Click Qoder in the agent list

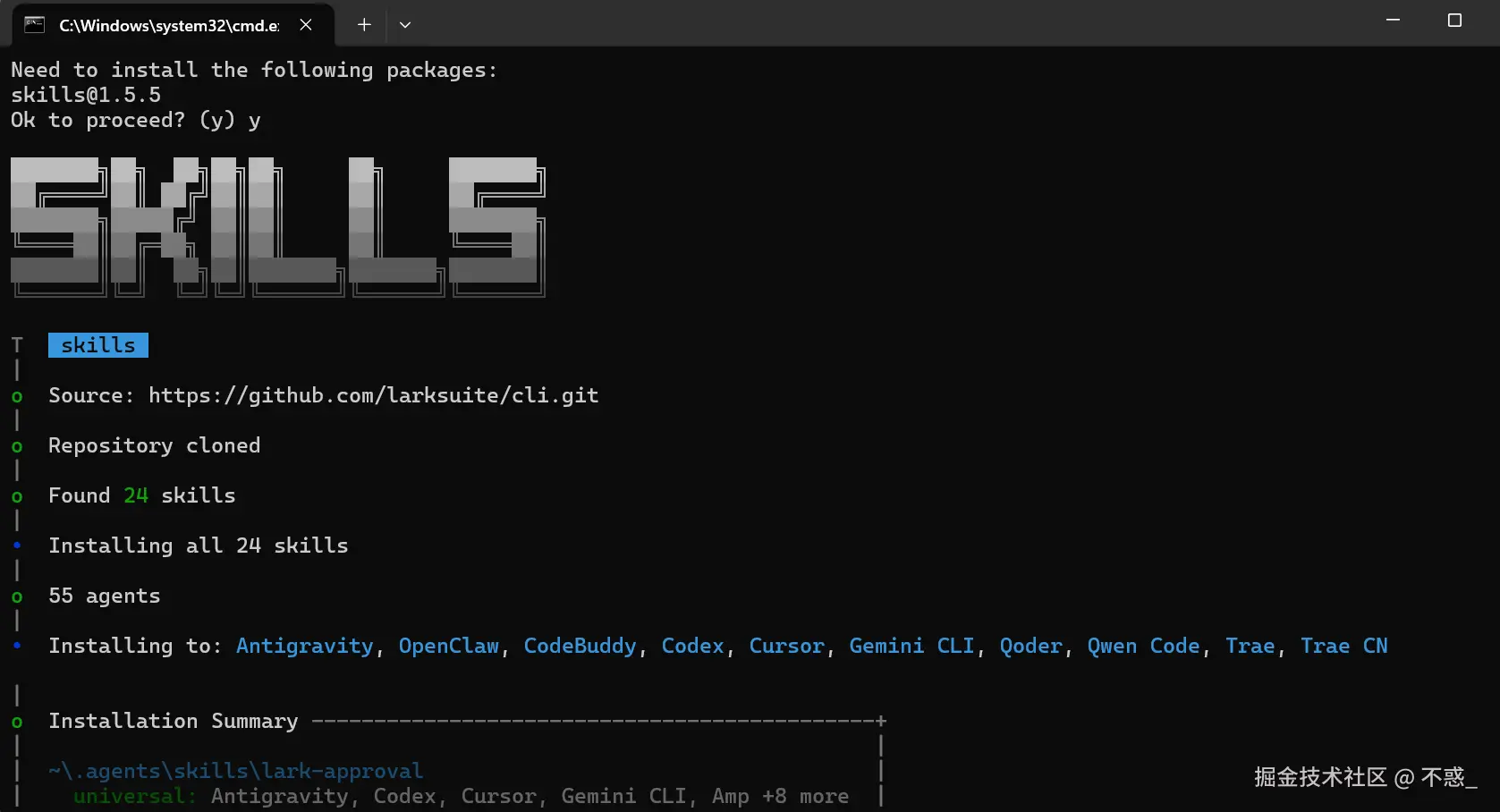1031,646
